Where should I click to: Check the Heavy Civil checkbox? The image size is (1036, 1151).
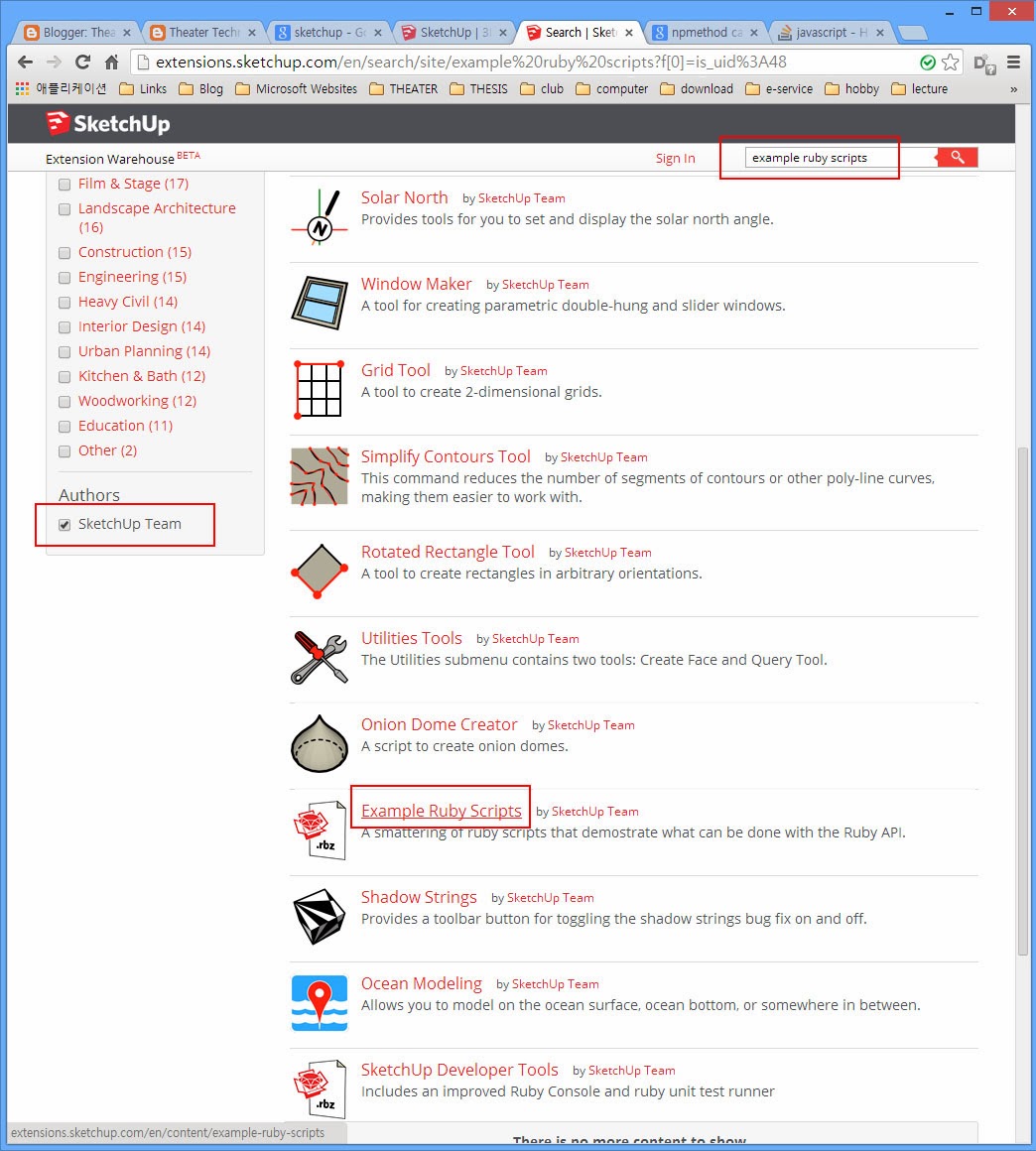coord(65,303)
